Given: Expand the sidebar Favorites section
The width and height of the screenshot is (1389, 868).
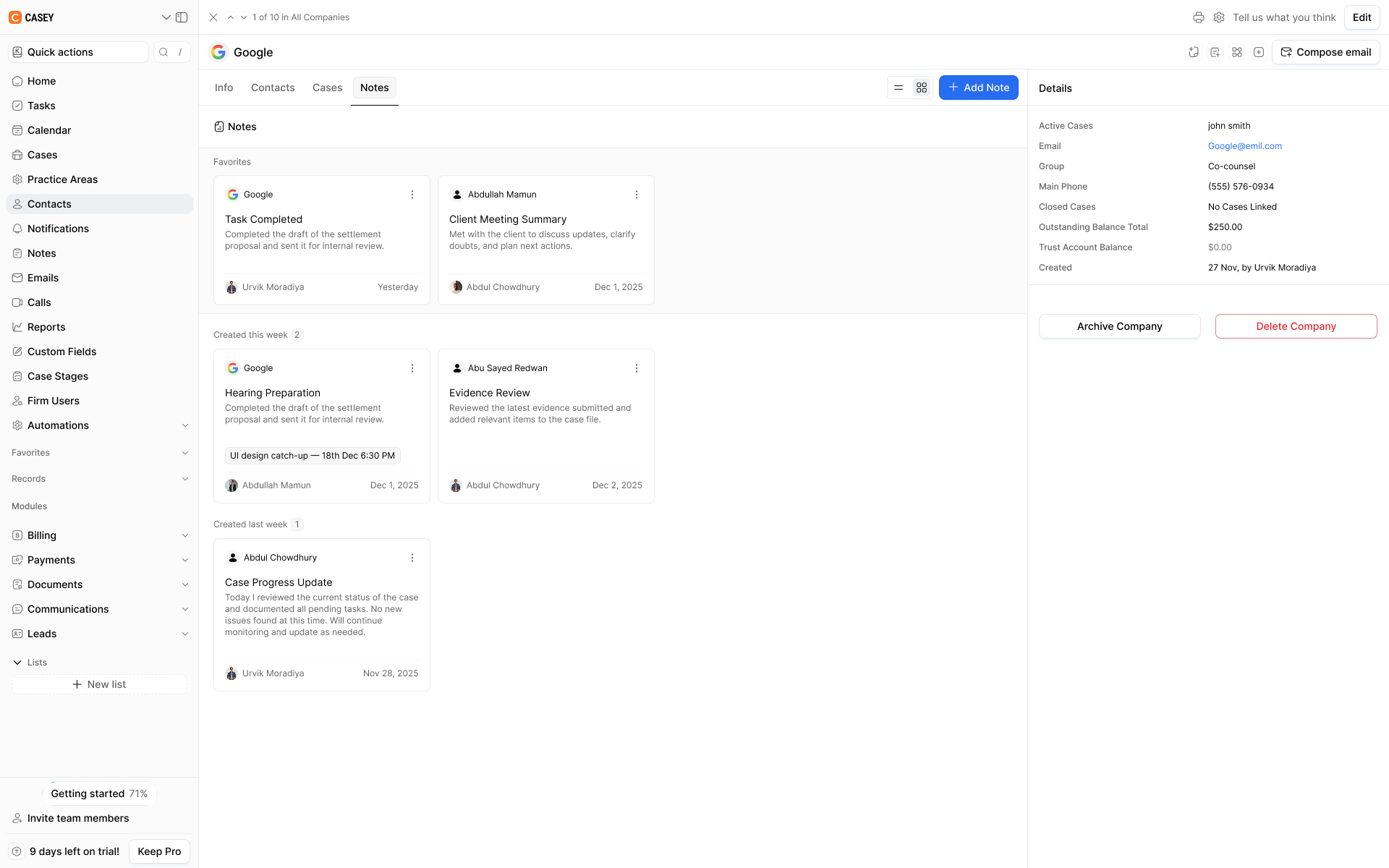Looking at the screenshot, I should click(x=185, y=453).
